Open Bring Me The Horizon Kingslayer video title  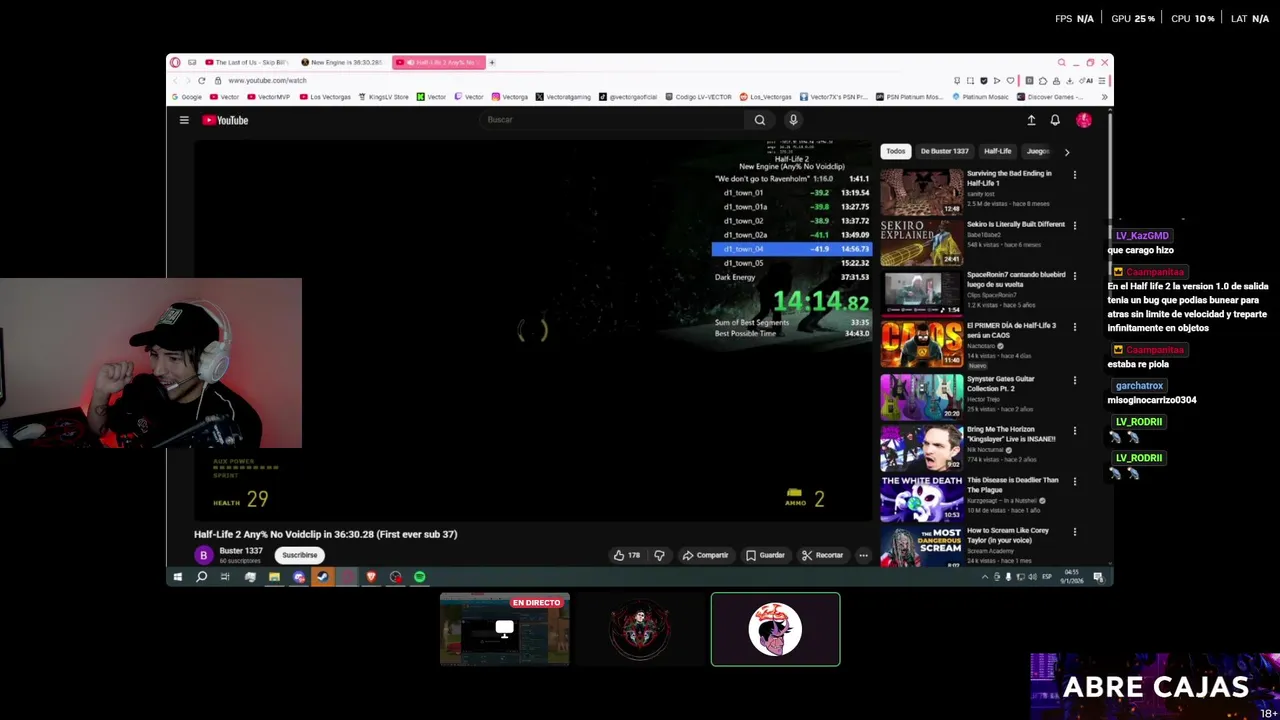point(1011,434)
